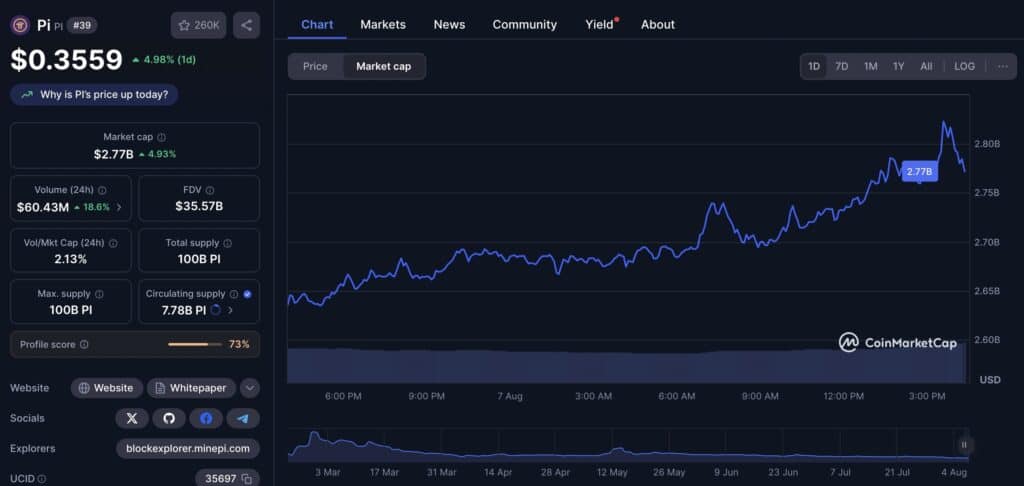1024x486 pixels.
Task: Open the Whitepaper link button
Action: pyautogui.click(x=191, y=388)
